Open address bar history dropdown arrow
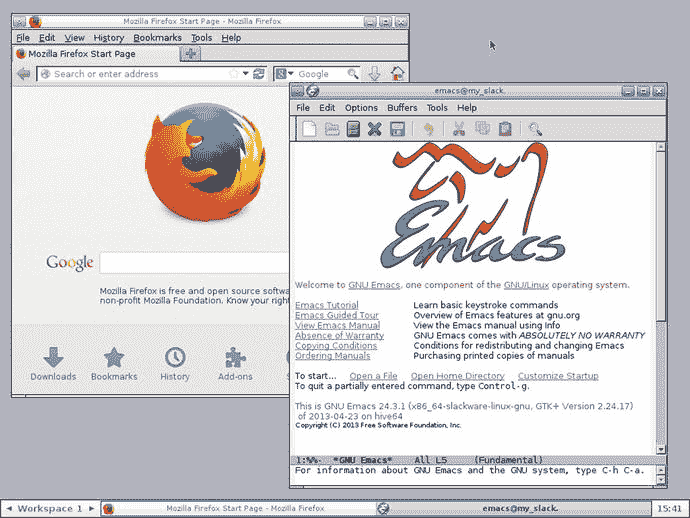Image resolution: width=690 pixels, height=518 pixels. [x=246, y=73]
